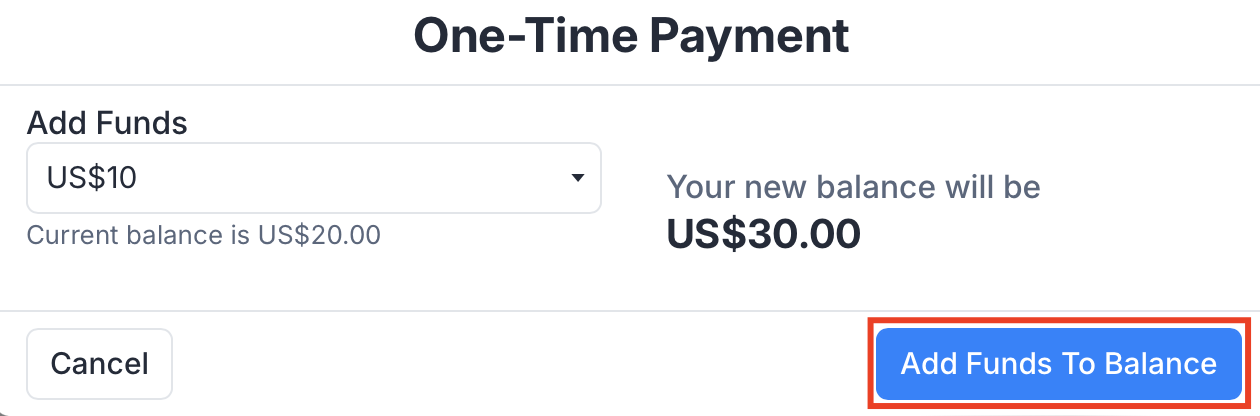Select the US$10 value in the combo box
The height and width of the screenshot is (416, 1260).
tap(92, 178)
